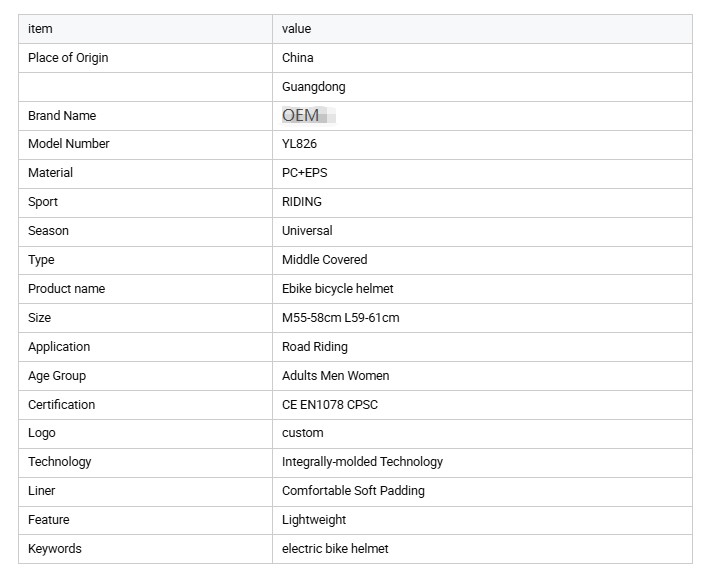Screen dimensions: 722x582
Task: Click the 'China' value cell
Action: [483, 58]
